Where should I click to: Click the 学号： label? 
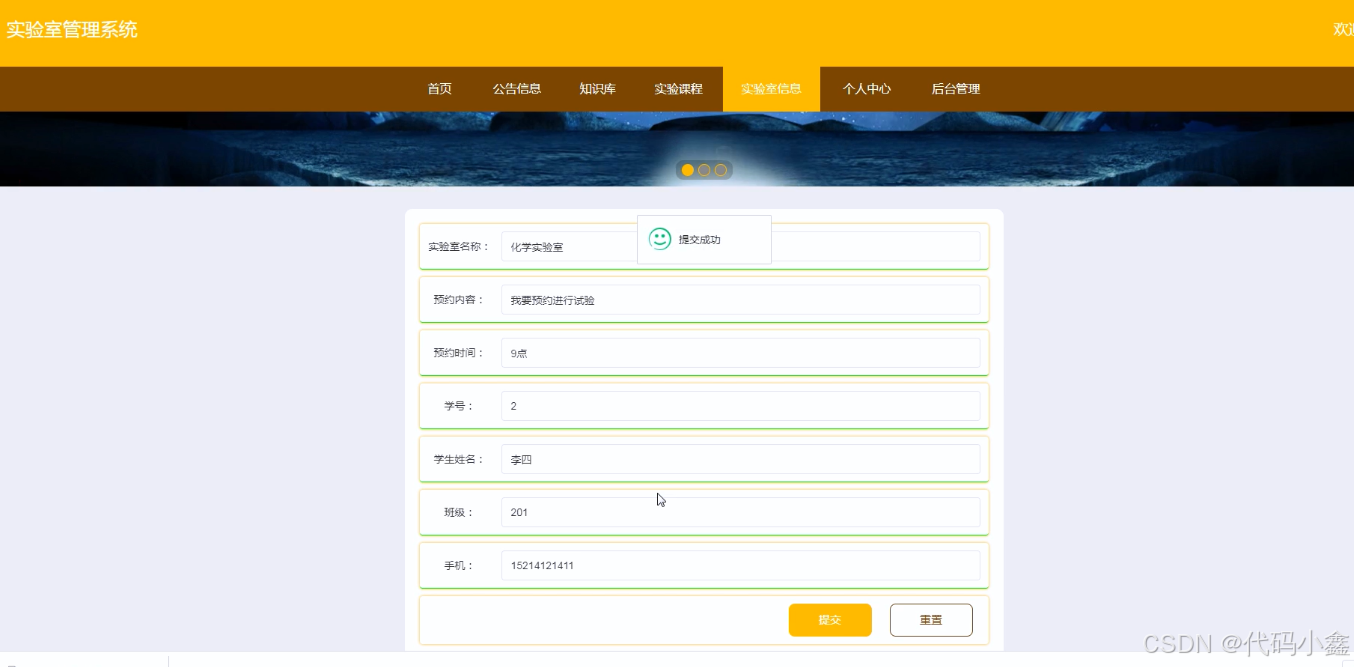(459, 406)
